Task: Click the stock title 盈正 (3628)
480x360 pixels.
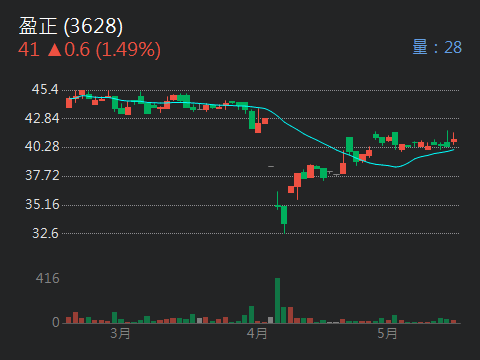Action: 71,26
